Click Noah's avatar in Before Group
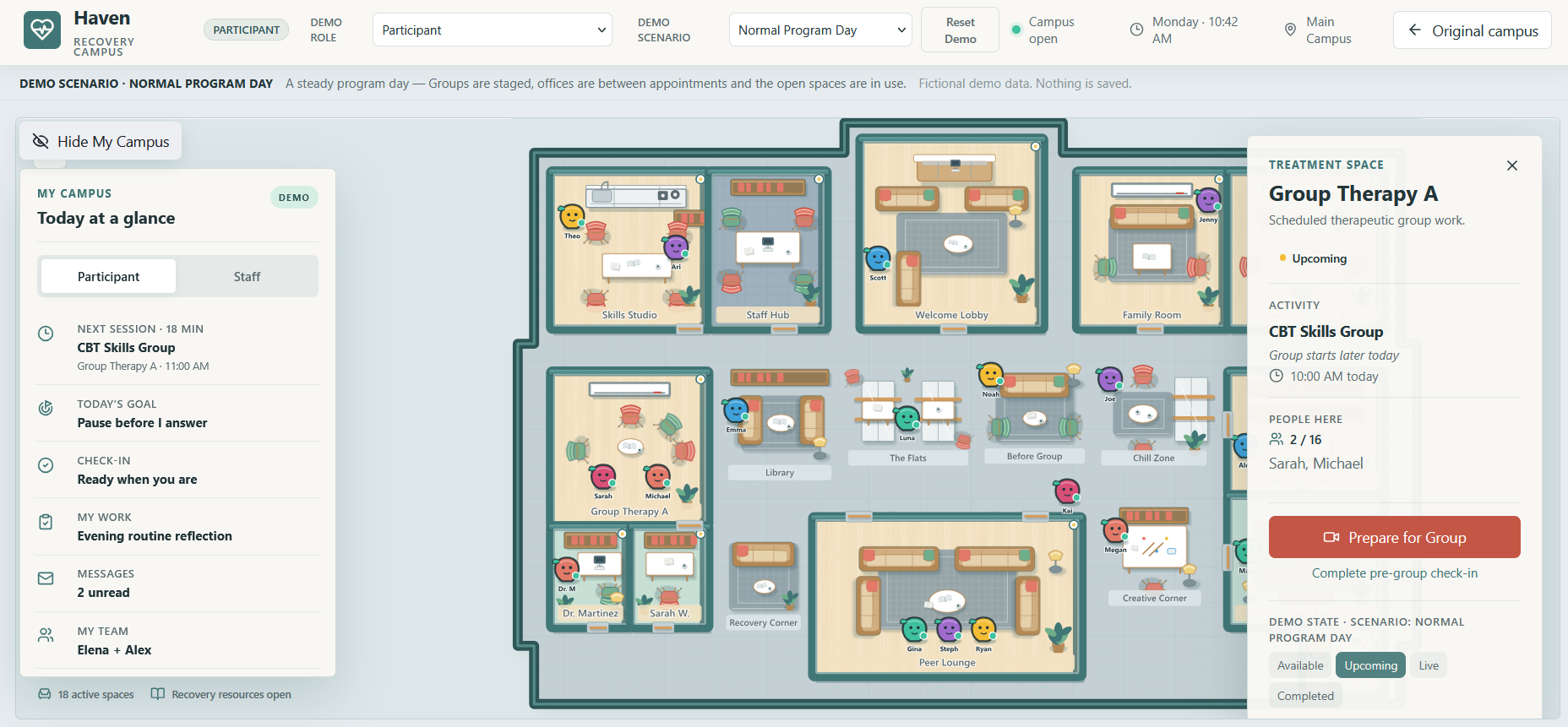1568x727 pixels. pyautogui.click(x=990, y=375)
